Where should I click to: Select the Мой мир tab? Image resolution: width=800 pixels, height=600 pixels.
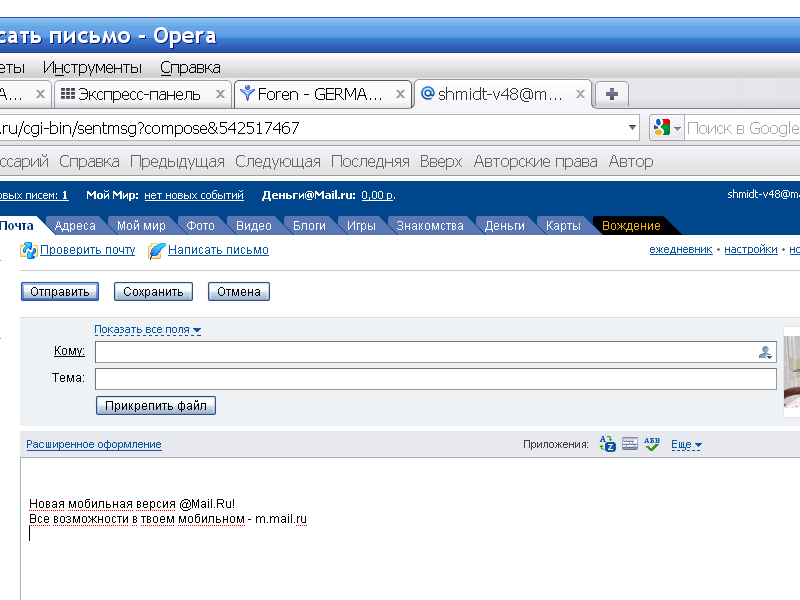141,226
